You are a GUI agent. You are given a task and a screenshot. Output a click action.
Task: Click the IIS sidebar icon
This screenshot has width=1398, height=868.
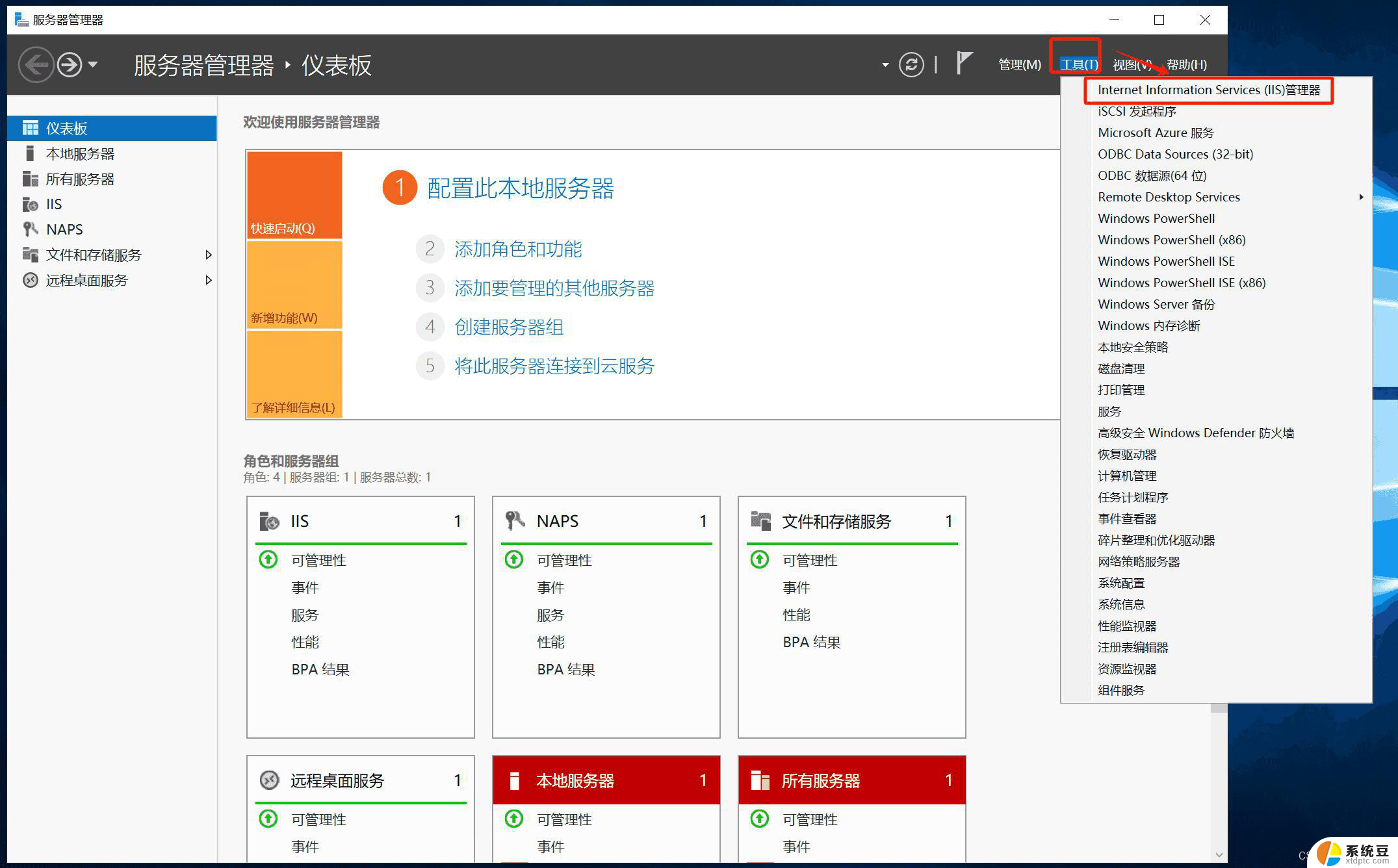pyautogui.click(x=30, y=204)
